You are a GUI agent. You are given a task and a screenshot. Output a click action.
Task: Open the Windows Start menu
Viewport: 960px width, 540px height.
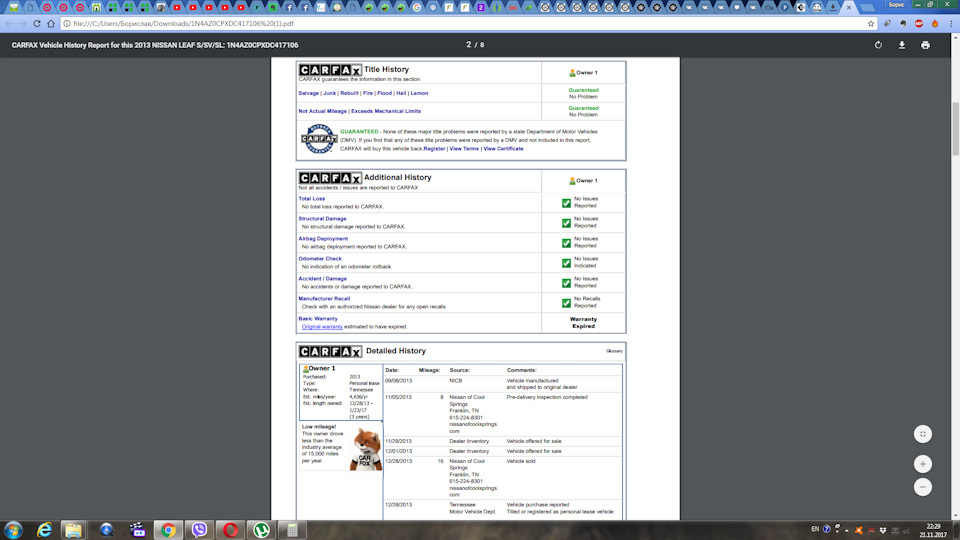pos(13,530)
